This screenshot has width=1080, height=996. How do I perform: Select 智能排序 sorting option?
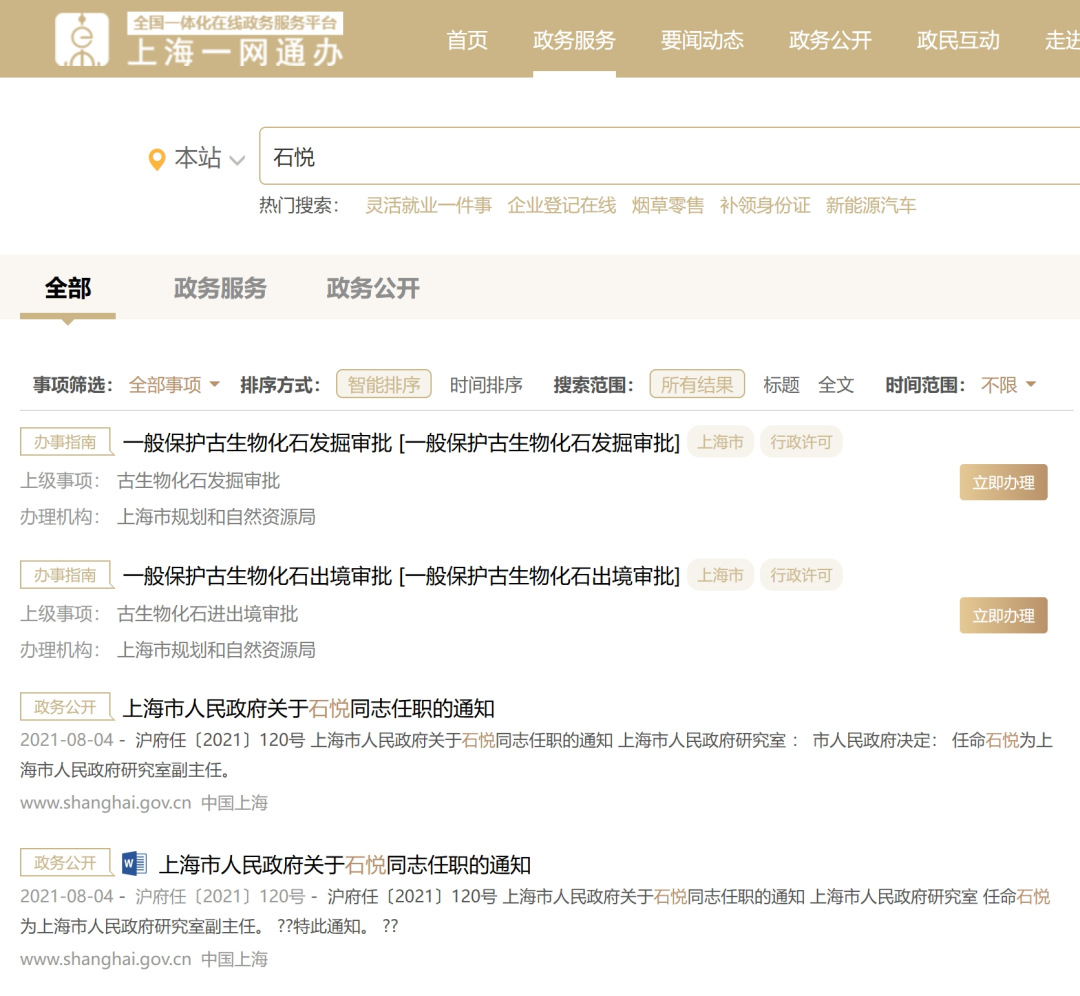tap(384, 384)
